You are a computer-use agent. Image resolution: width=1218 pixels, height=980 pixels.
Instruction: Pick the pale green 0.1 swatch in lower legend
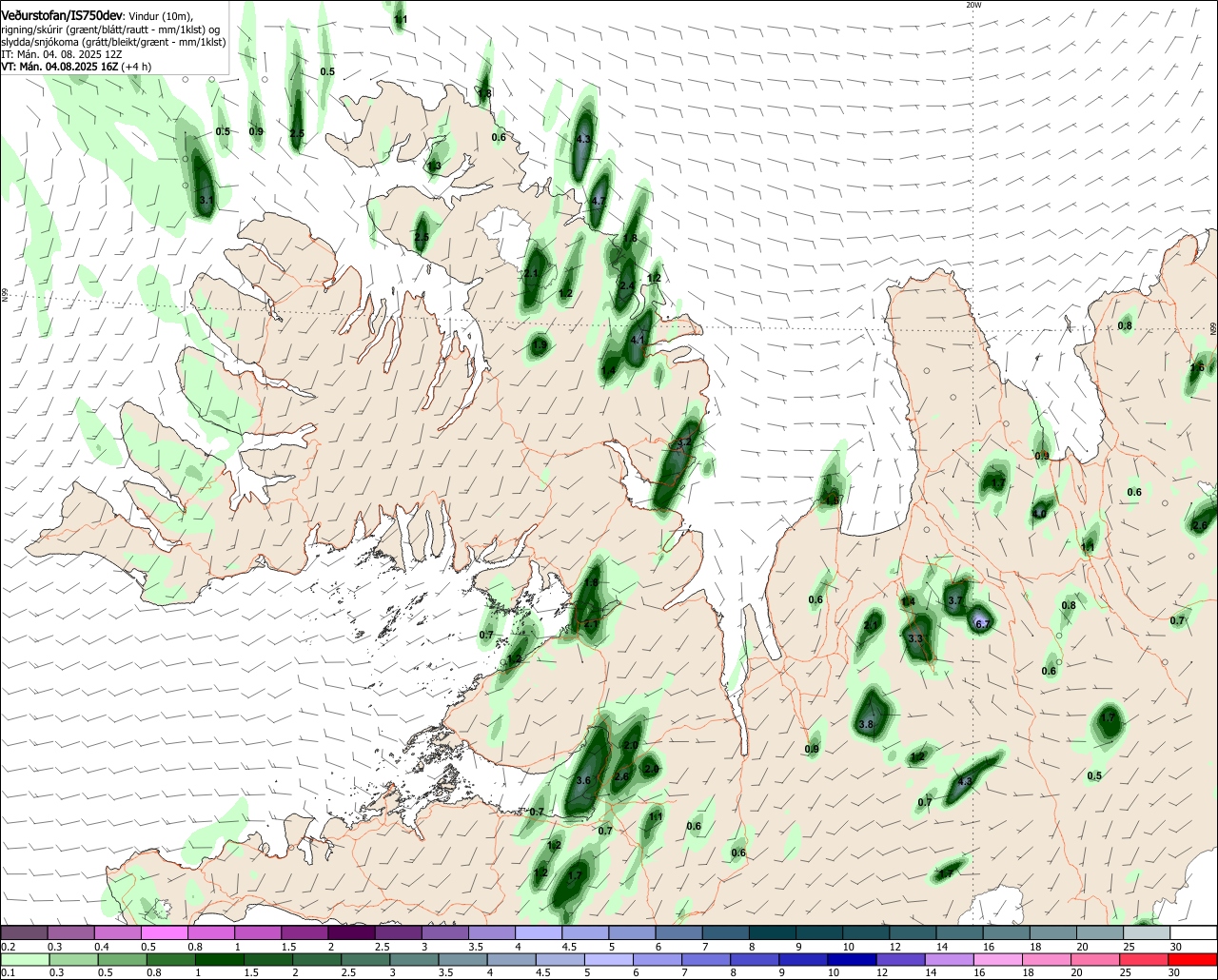24,959
